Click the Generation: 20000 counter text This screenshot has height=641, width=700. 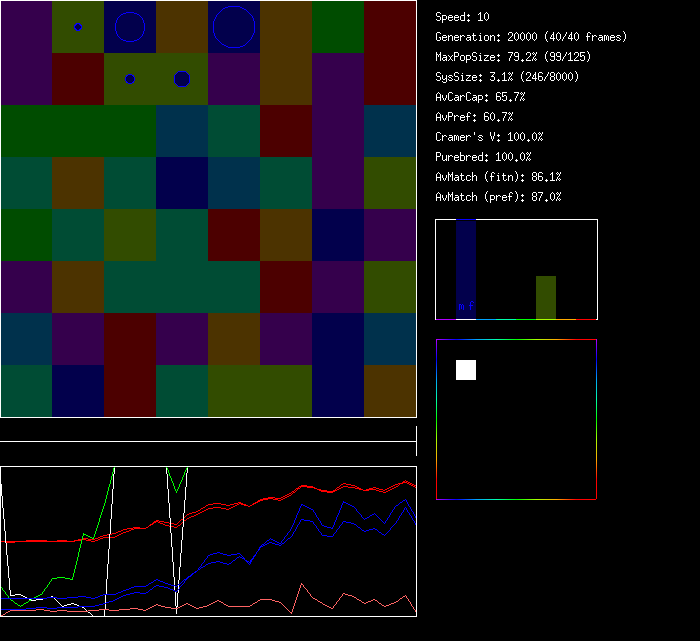click(531, 37)
